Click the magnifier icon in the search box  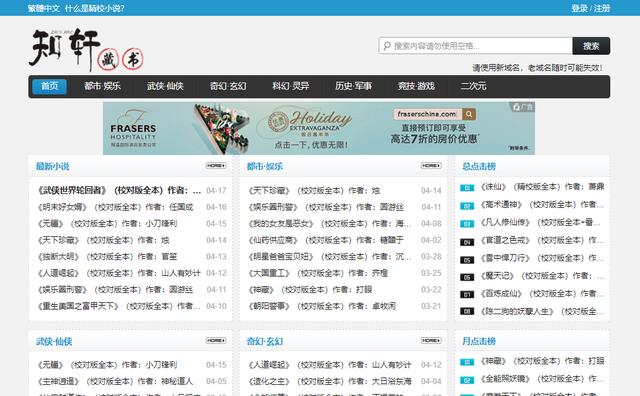pyautogui.click(x=387, y=46)
